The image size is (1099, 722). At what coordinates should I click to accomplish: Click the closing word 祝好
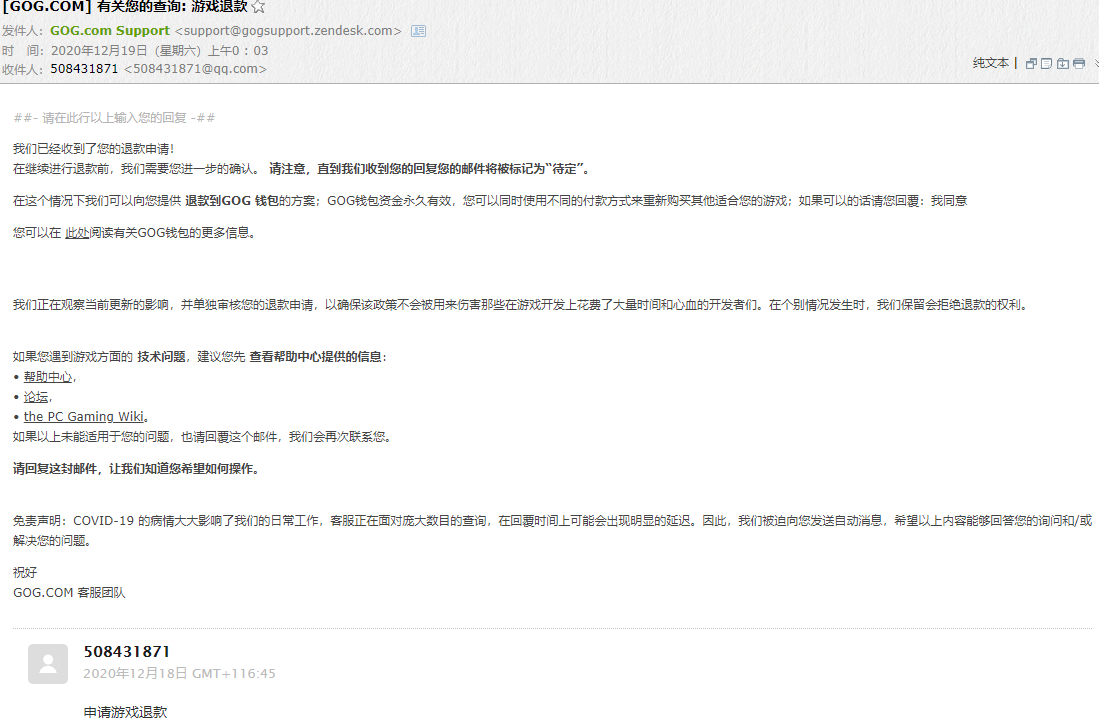click(x=25, y=573)
